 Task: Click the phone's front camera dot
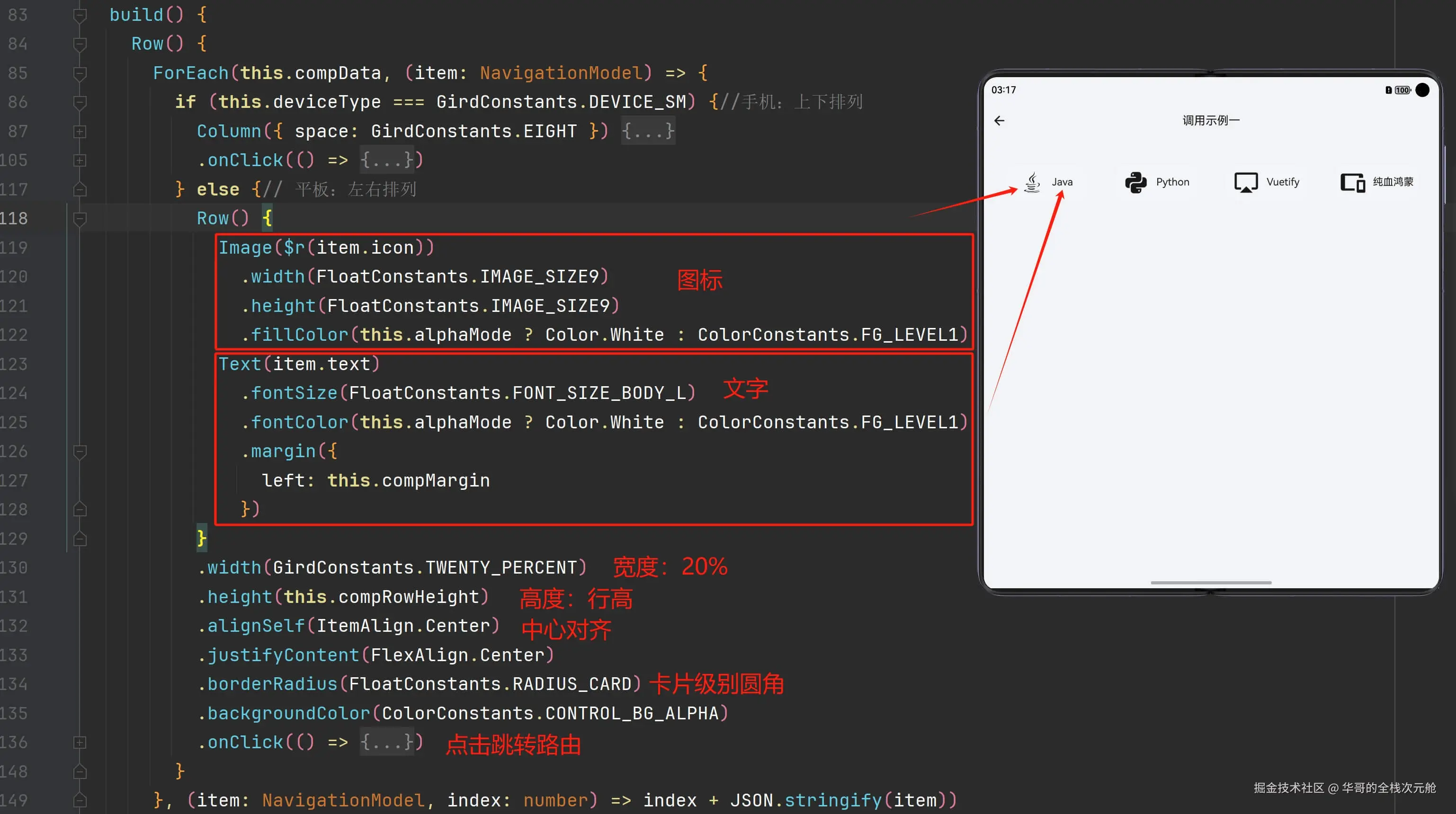point(1423,90)
